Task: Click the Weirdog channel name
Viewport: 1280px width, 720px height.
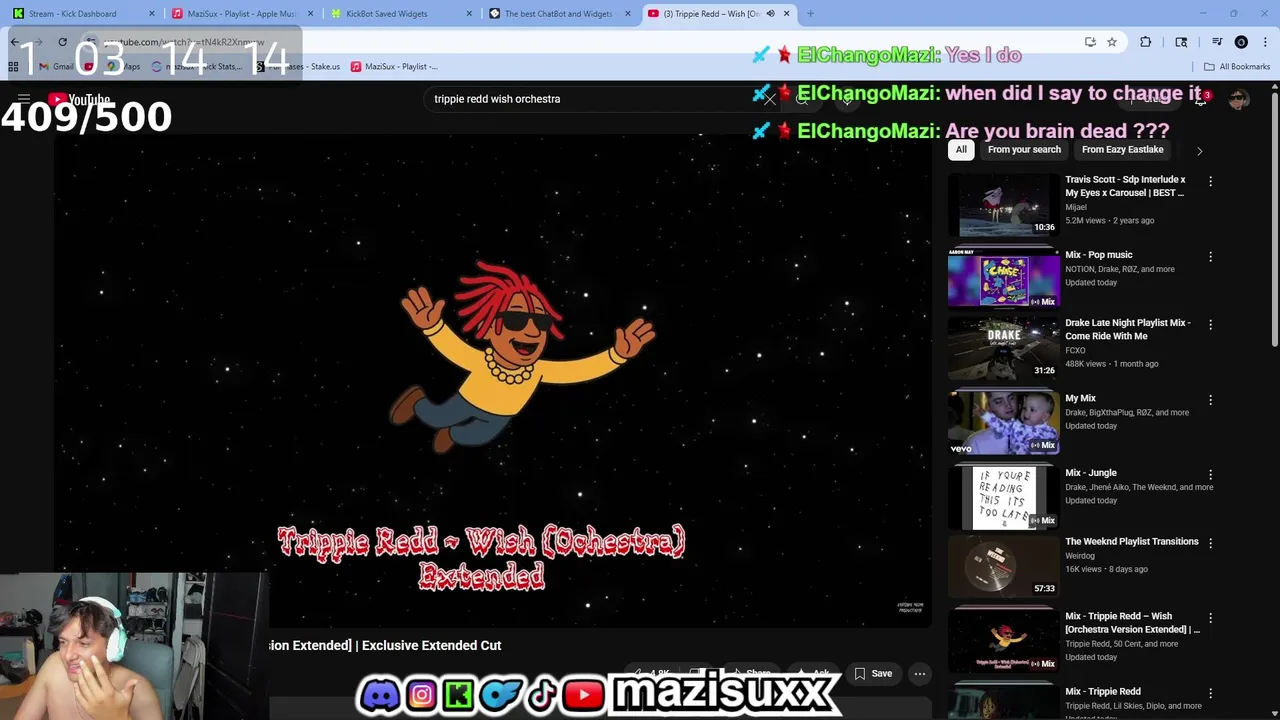Action: click(x=1080, y=556)
